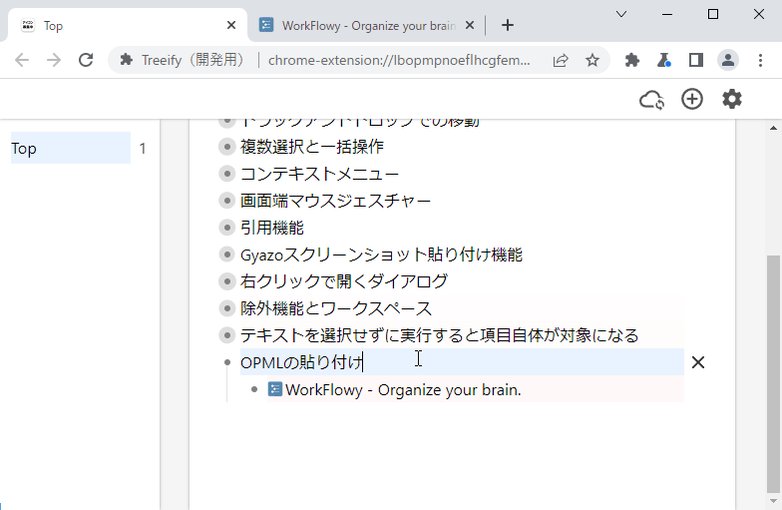Viewport: 782px width, 510px height.
Task: Select the text 引用機能
Action: pos(272,227)
